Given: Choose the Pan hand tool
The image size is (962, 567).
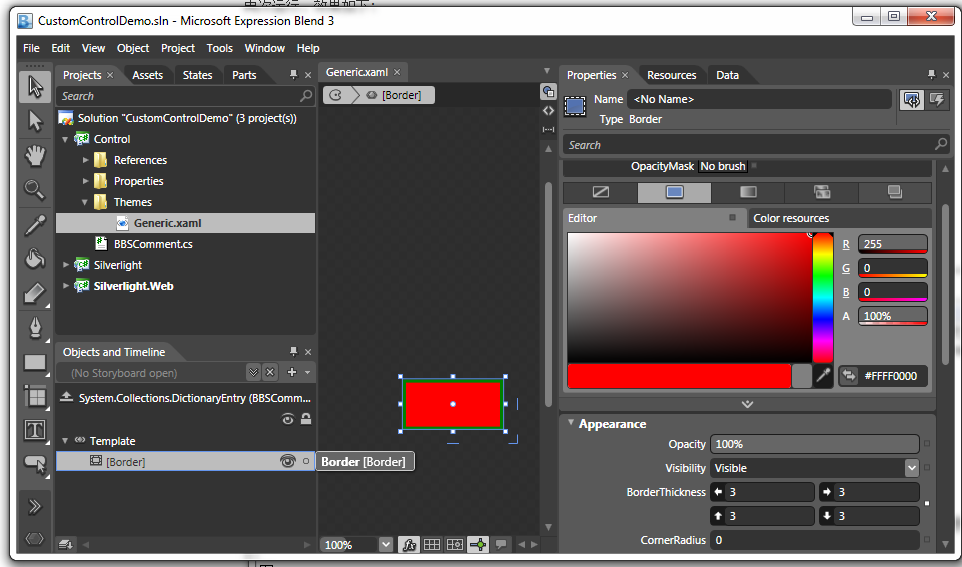Looking at the screenshot, I should pyautogui.click(x=35, y=155).
